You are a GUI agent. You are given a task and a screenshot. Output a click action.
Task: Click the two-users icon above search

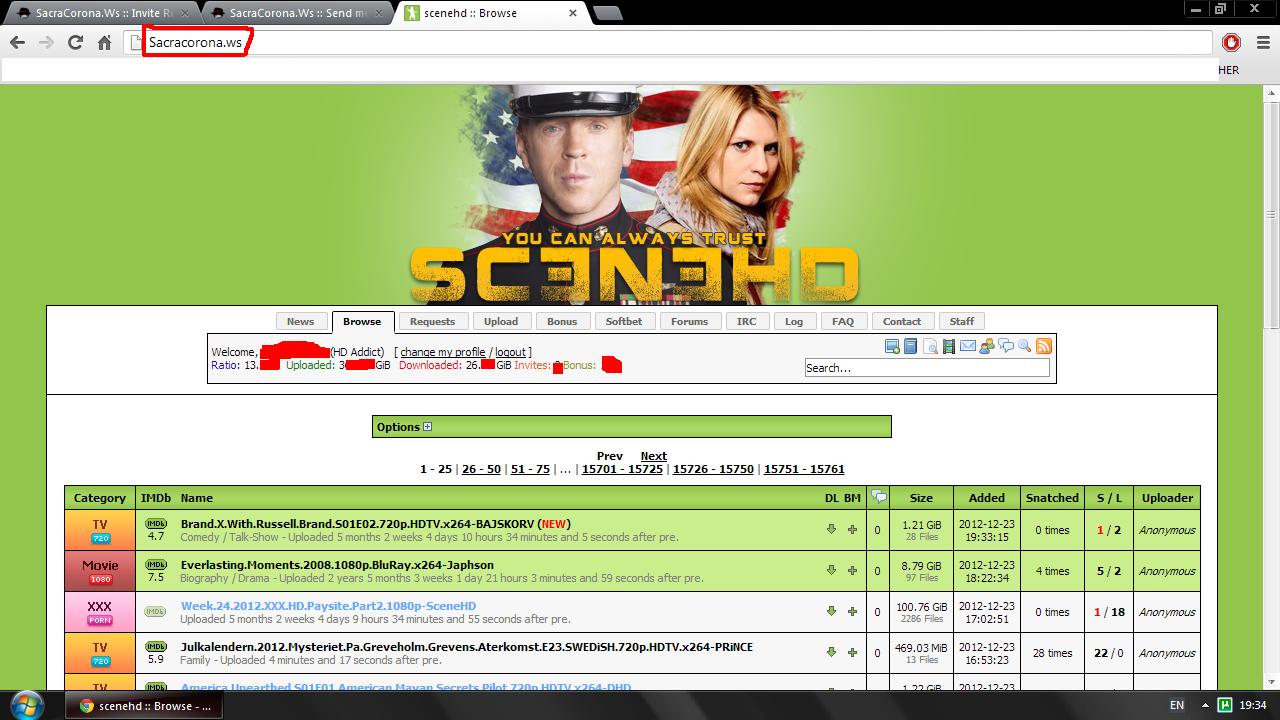[x=987, y=346]
